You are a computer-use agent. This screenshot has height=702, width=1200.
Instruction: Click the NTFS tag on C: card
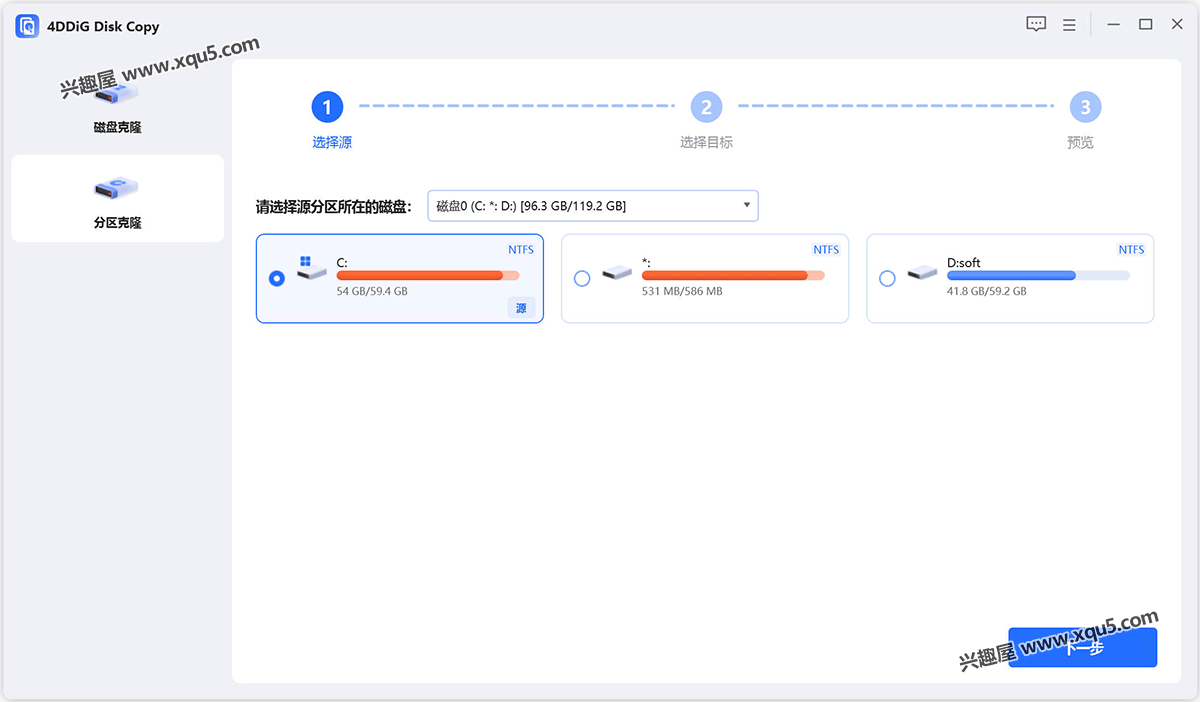pos(521,249)
